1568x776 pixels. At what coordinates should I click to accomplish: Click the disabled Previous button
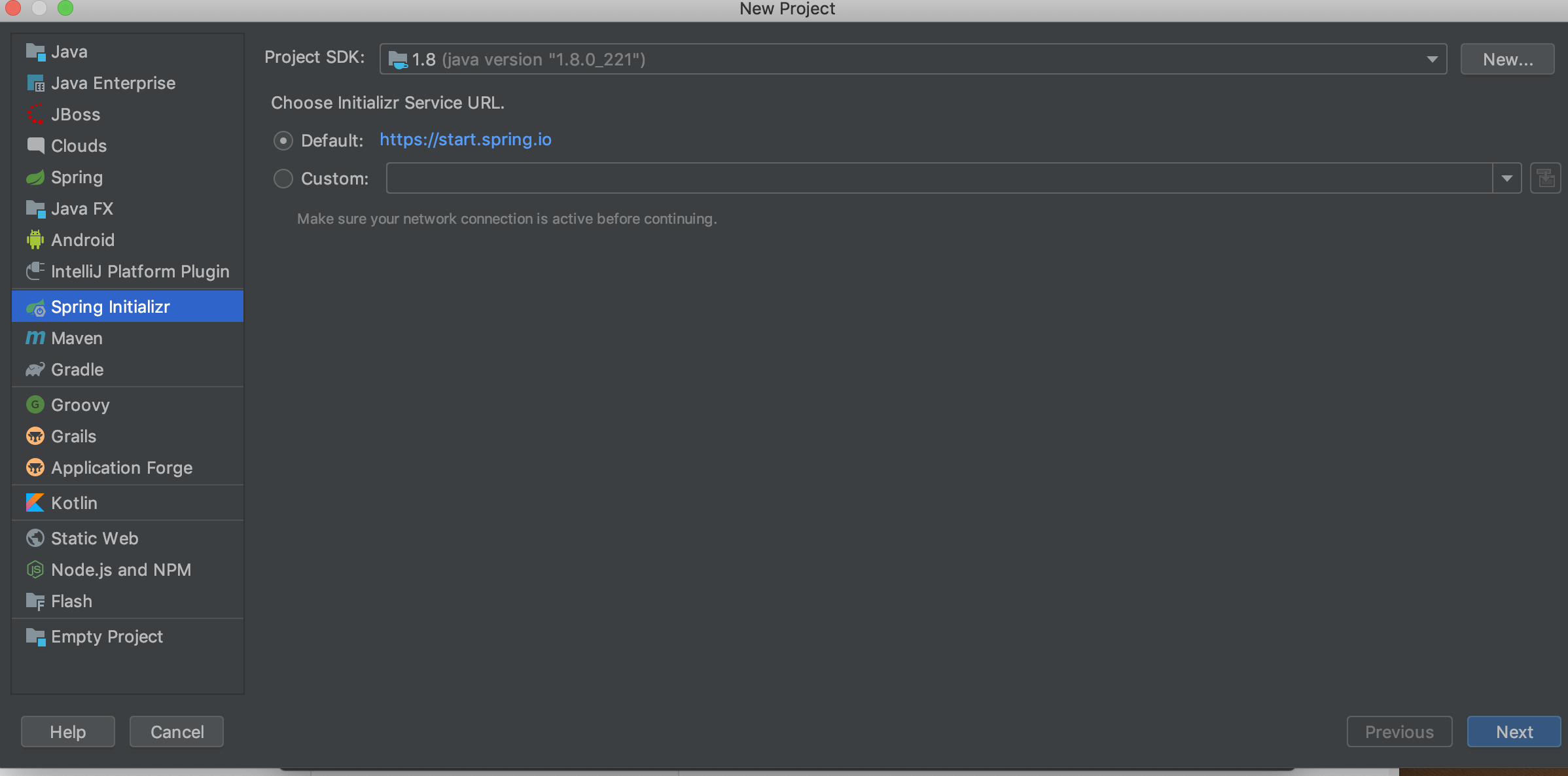click(1399, 732)
